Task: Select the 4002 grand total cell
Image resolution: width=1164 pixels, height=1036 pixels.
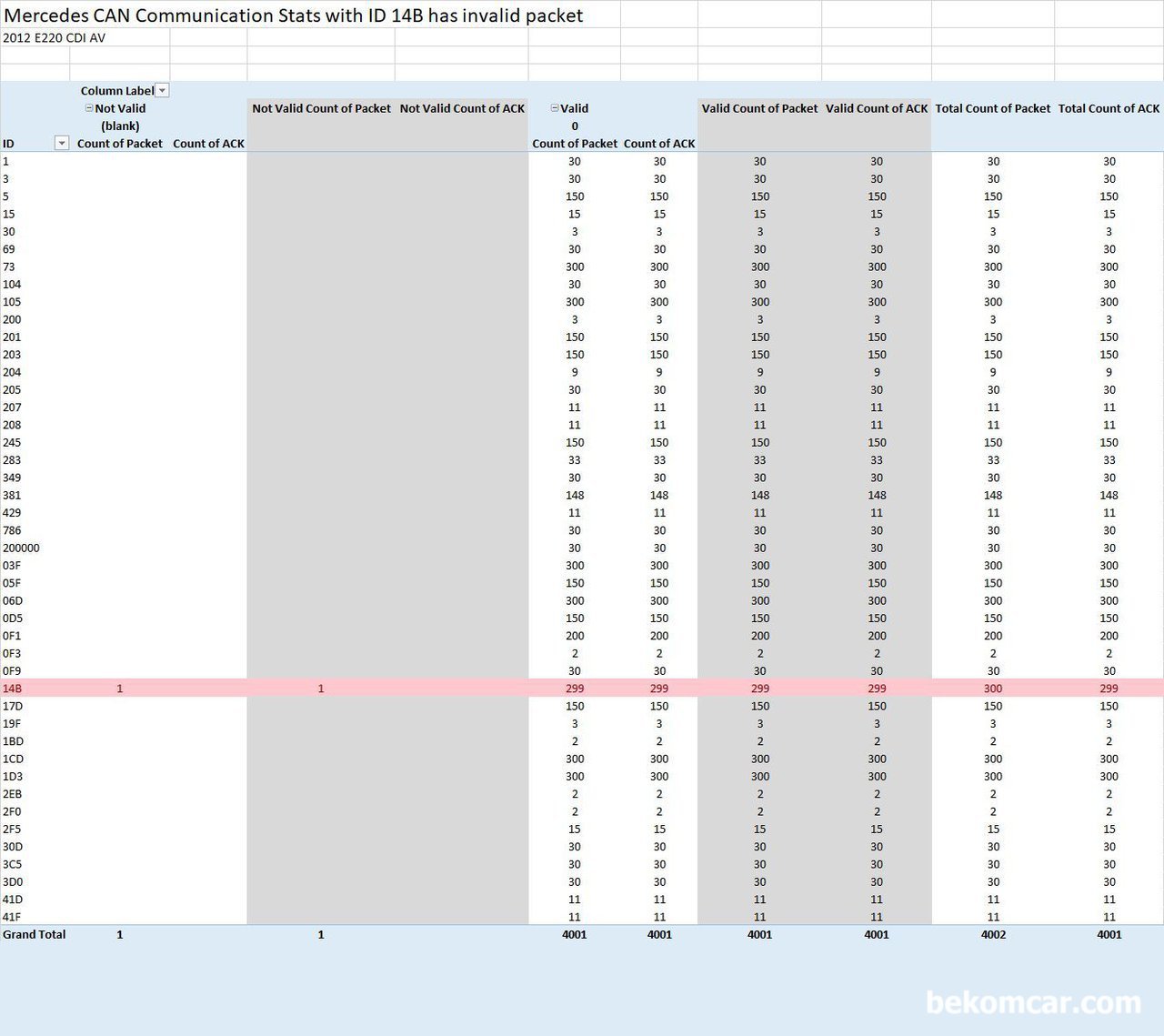Action: coord(993,934)
